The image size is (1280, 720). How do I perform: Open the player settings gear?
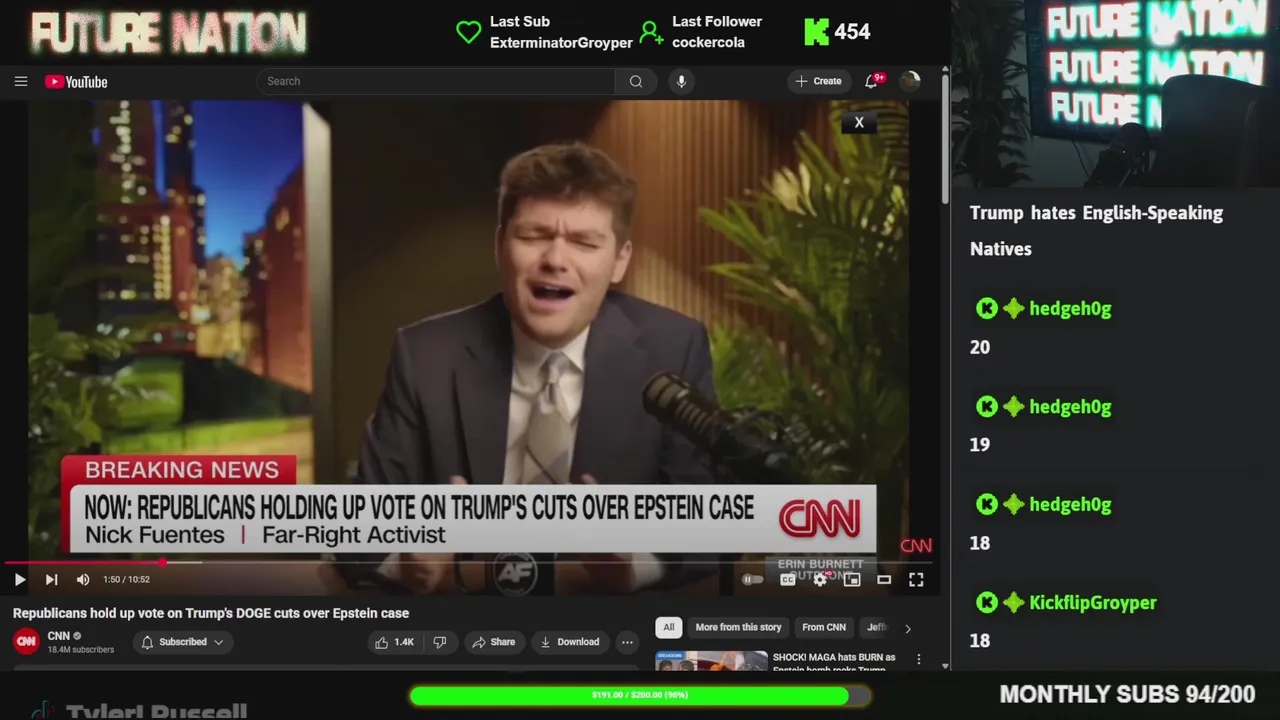(820, 579)
